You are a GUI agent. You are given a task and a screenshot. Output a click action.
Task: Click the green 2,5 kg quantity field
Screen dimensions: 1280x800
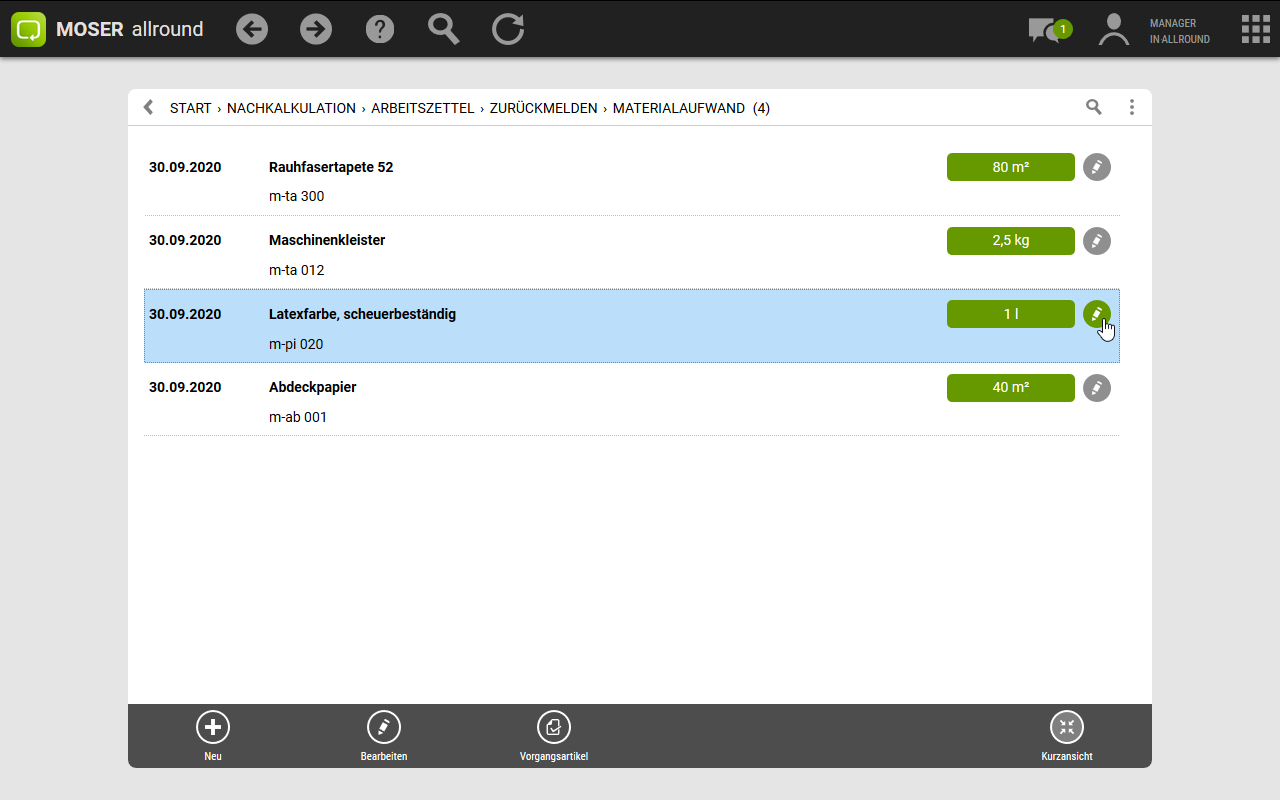1010,241
